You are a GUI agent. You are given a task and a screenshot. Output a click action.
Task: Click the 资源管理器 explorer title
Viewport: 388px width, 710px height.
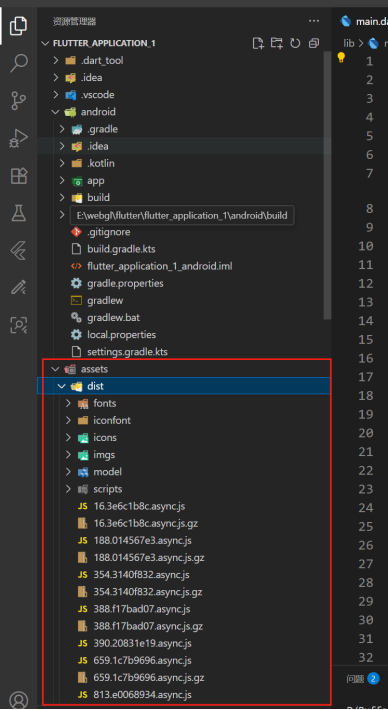tap(74, 21)
